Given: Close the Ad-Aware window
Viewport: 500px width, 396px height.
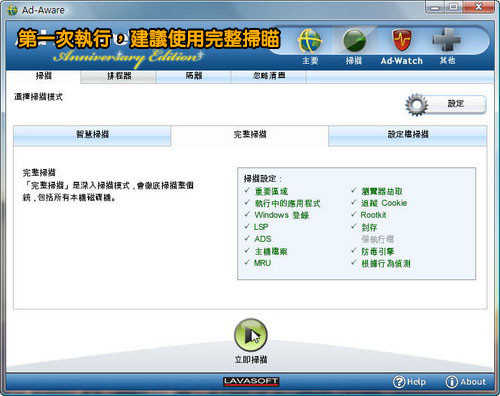Looking at the screenshot, I should click(478, 7).
